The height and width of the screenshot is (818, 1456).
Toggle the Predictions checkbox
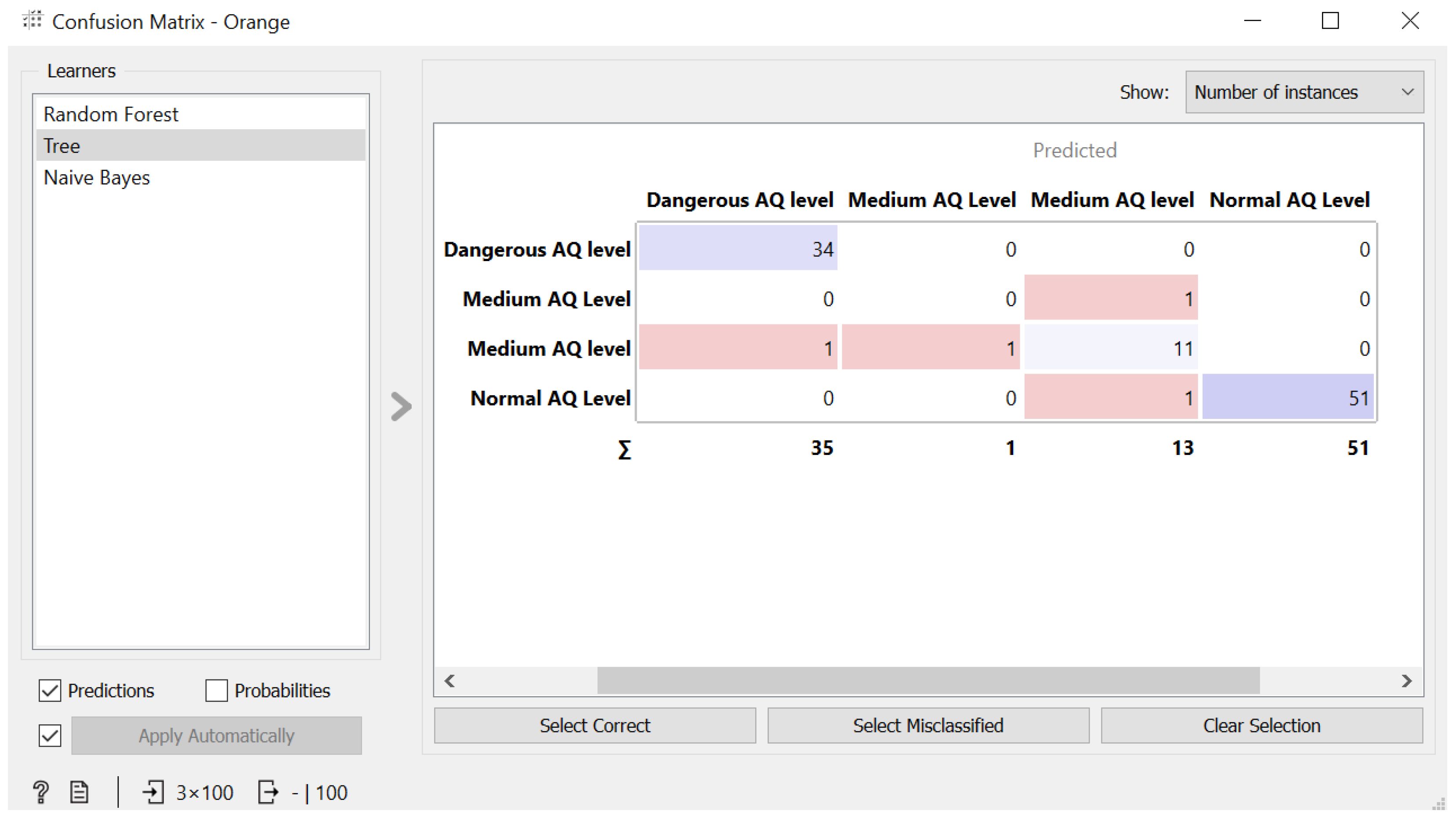coord(50,690)
